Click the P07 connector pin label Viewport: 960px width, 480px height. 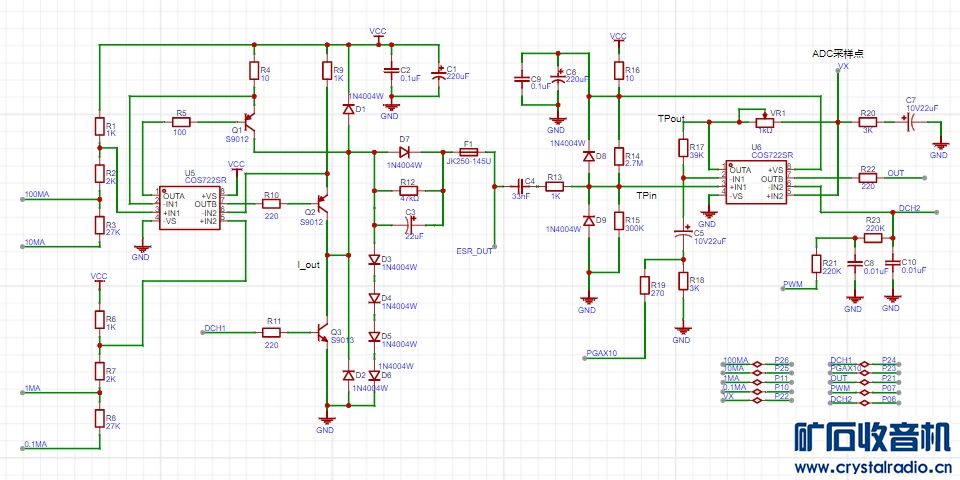point(888,388)
